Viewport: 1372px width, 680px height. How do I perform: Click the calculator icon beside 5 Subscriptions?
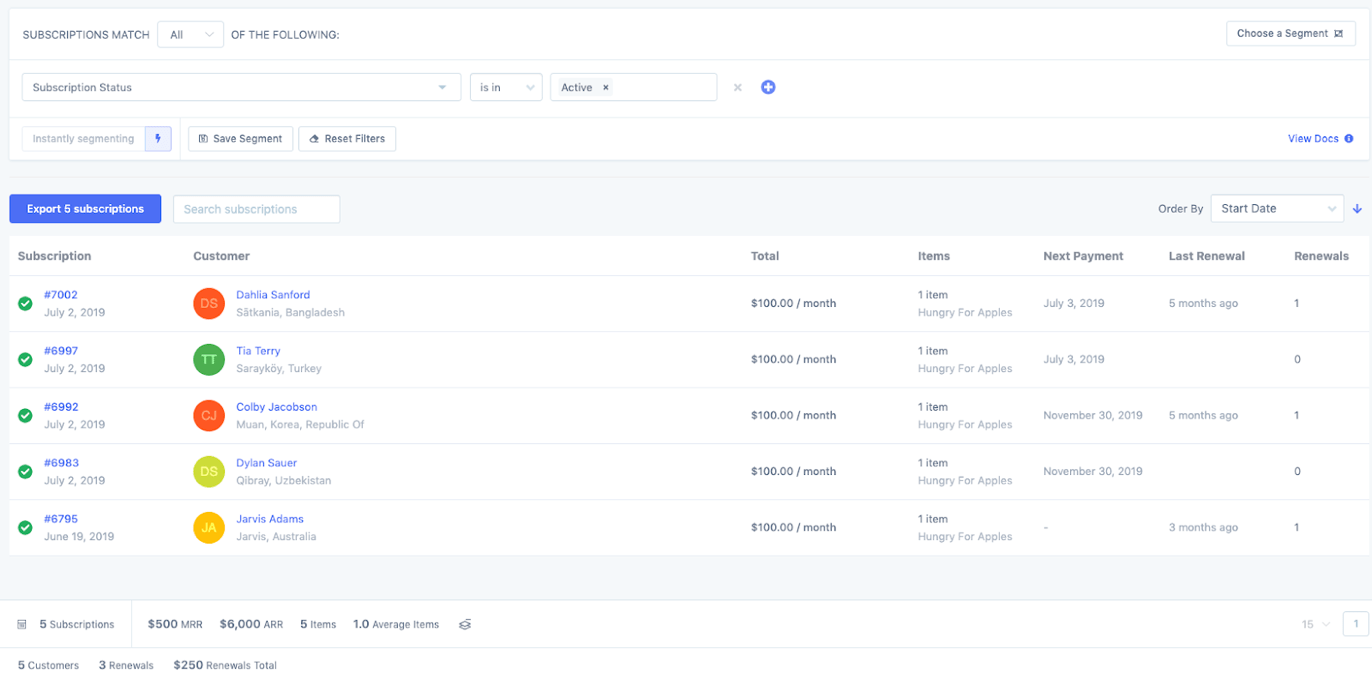21,624
